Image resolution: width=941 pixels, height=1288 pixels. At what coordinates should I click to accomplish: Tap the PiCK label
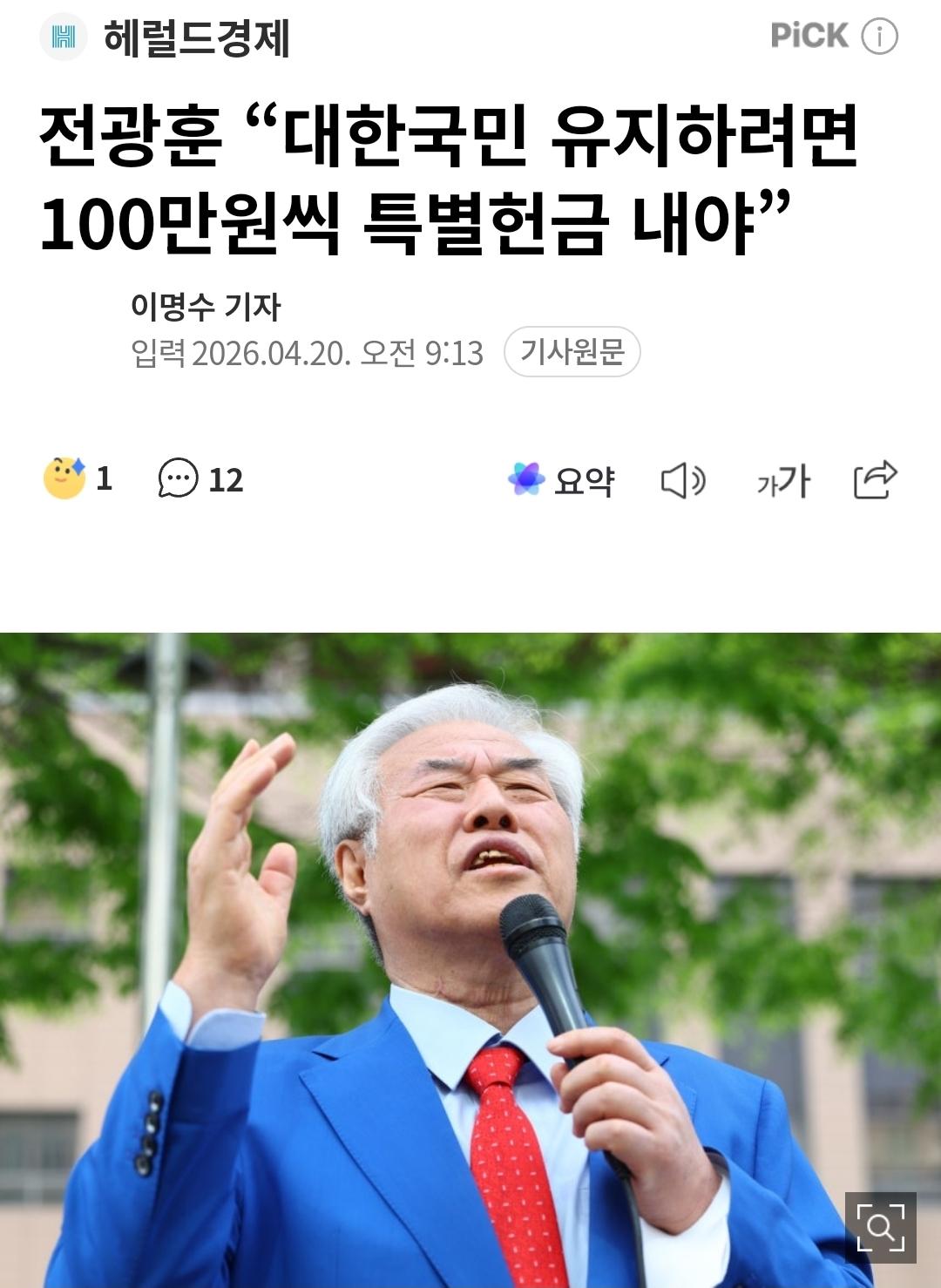coord(809,37)
